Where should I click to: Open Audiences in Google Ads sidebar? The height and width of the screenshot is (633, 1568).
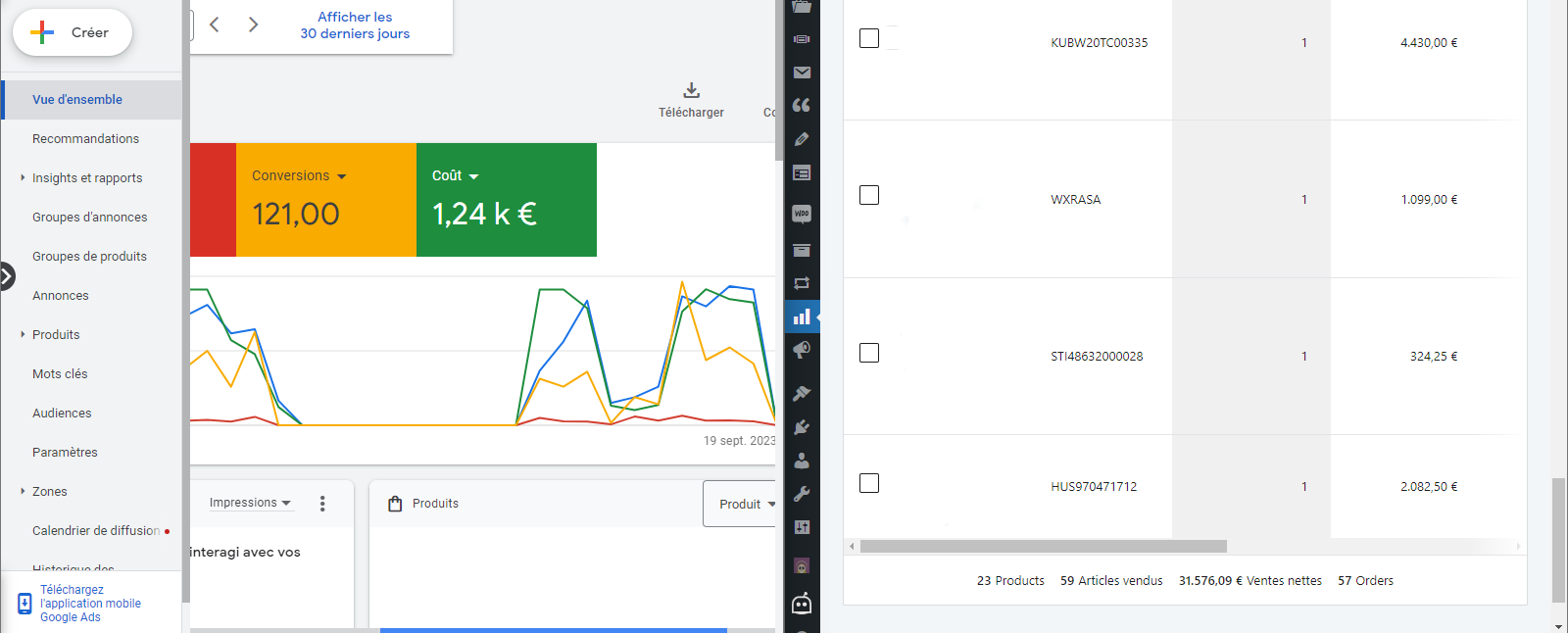62,414
